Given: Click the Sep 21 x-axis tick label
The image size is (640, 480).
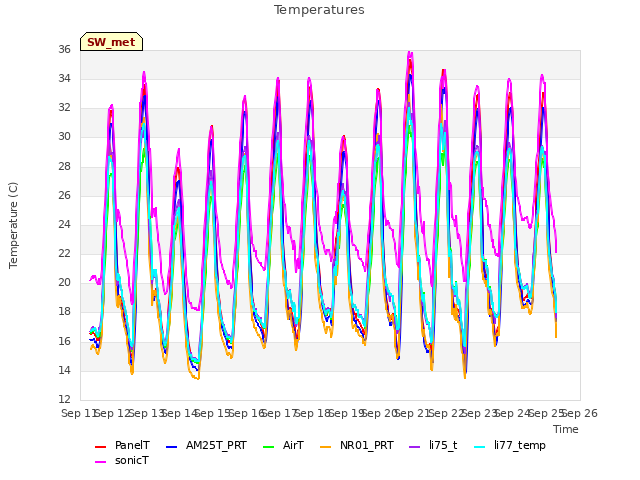Looking at the screenshot, I should click(413, 413).
